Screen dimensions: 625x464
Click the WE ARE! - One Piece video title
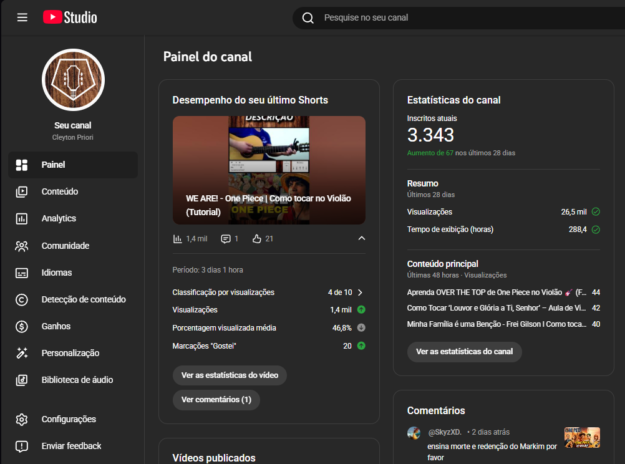pos(268,205)
